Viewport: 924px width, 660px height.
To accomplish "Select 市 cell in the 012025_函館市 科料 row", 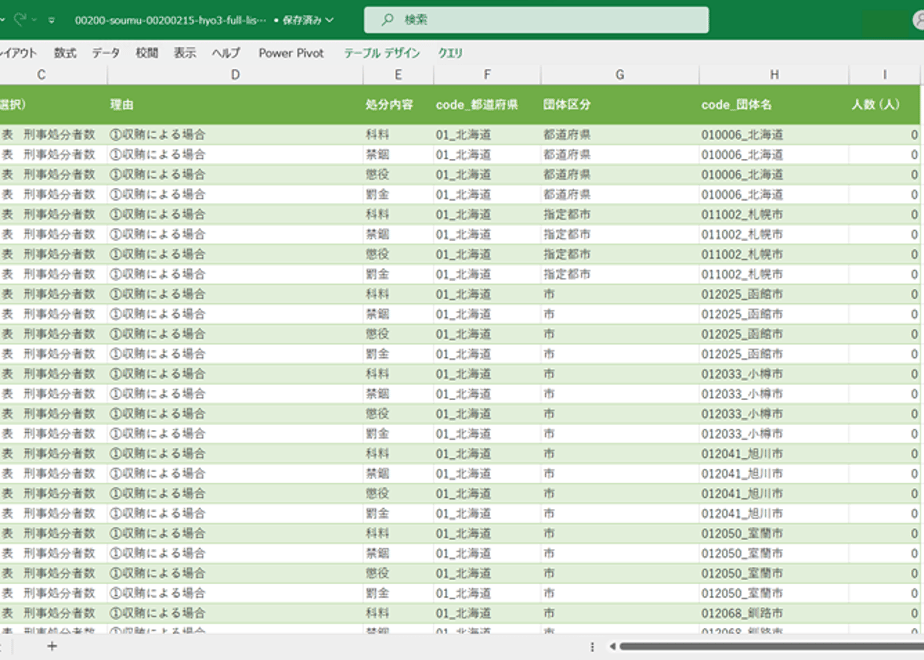I will coord(620,294).
